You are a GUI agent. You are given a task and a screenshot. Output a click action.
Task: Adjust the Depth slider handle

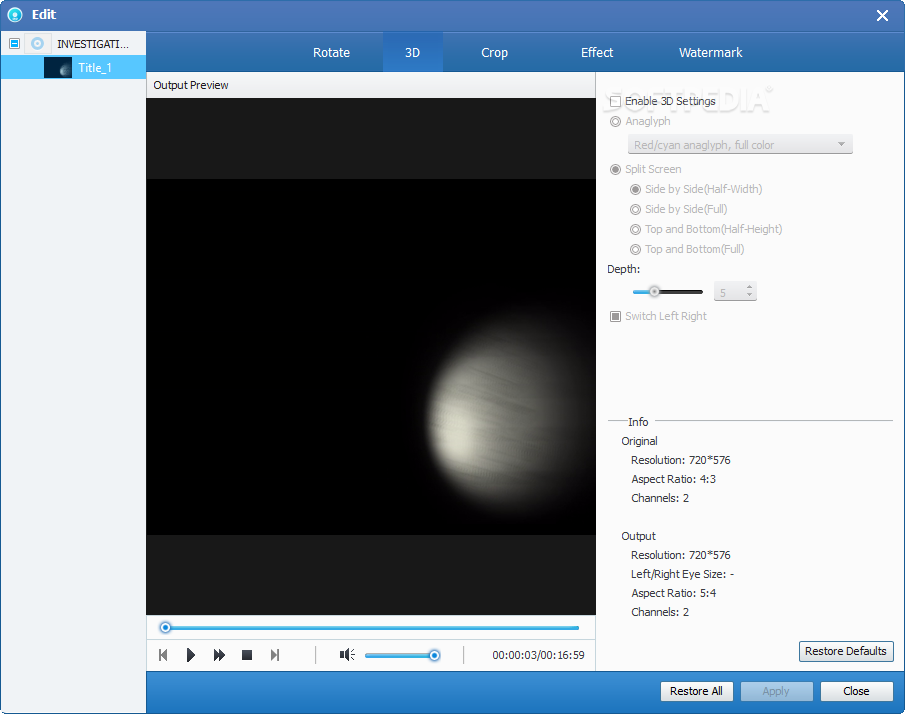tap(654, 291)
